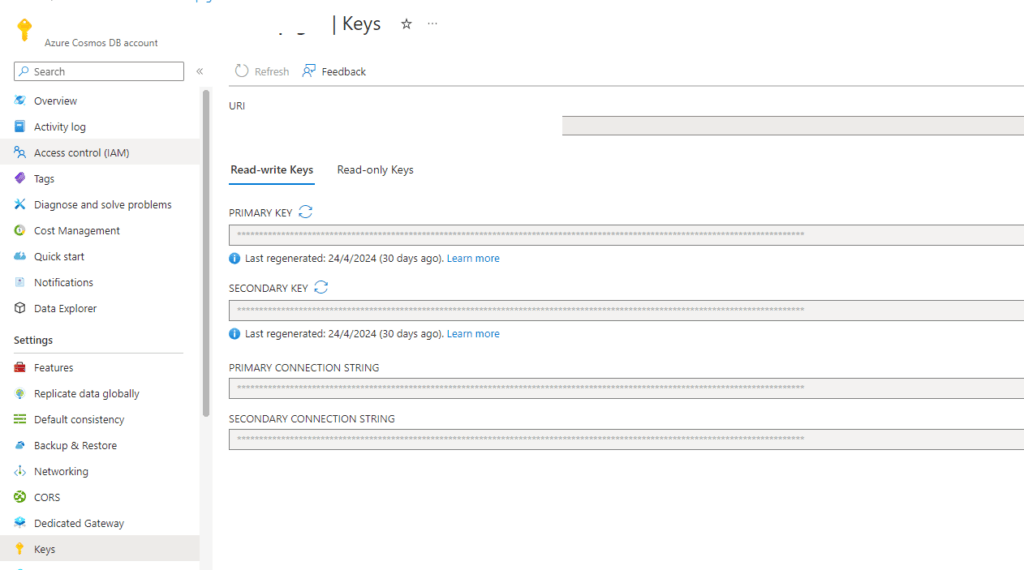Click the SECONDARY KEY masked field

point(626,310)
